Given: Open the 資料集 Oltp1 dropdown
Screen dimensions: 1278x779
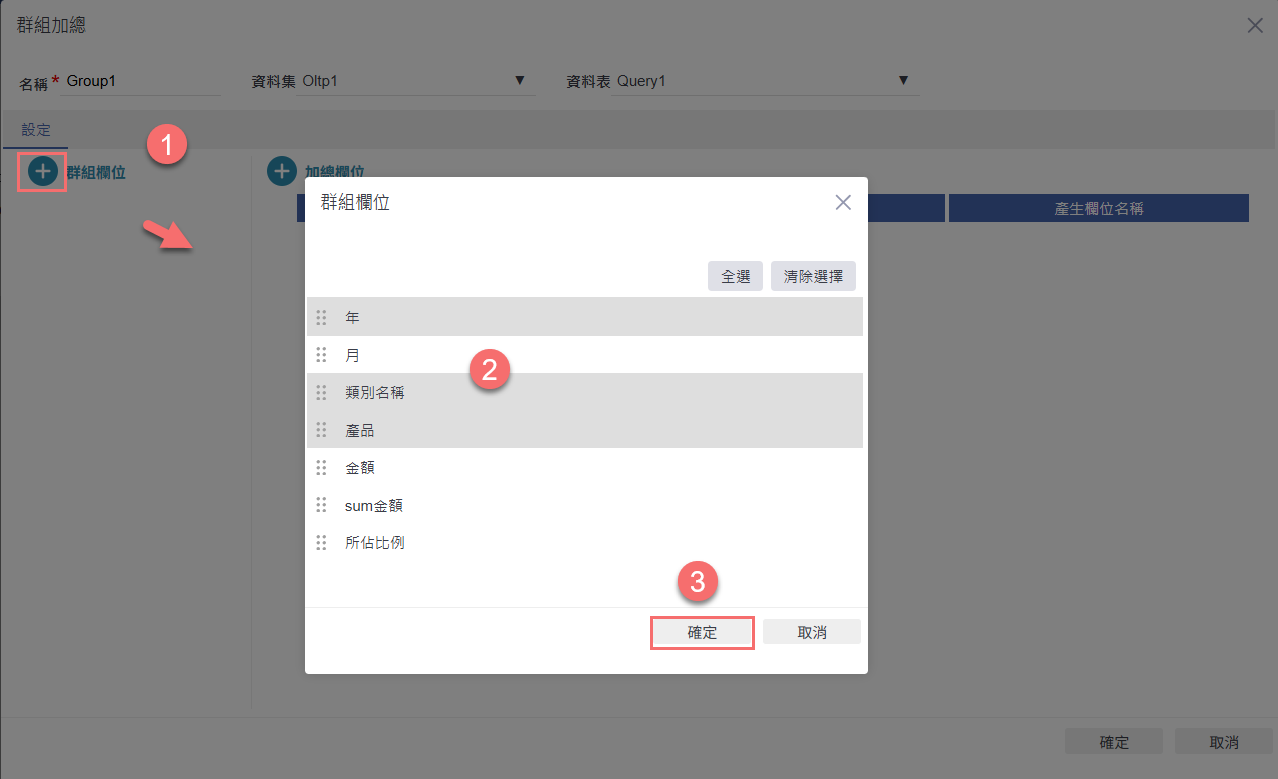Looking at the screenshot, I should pos(412,81).
